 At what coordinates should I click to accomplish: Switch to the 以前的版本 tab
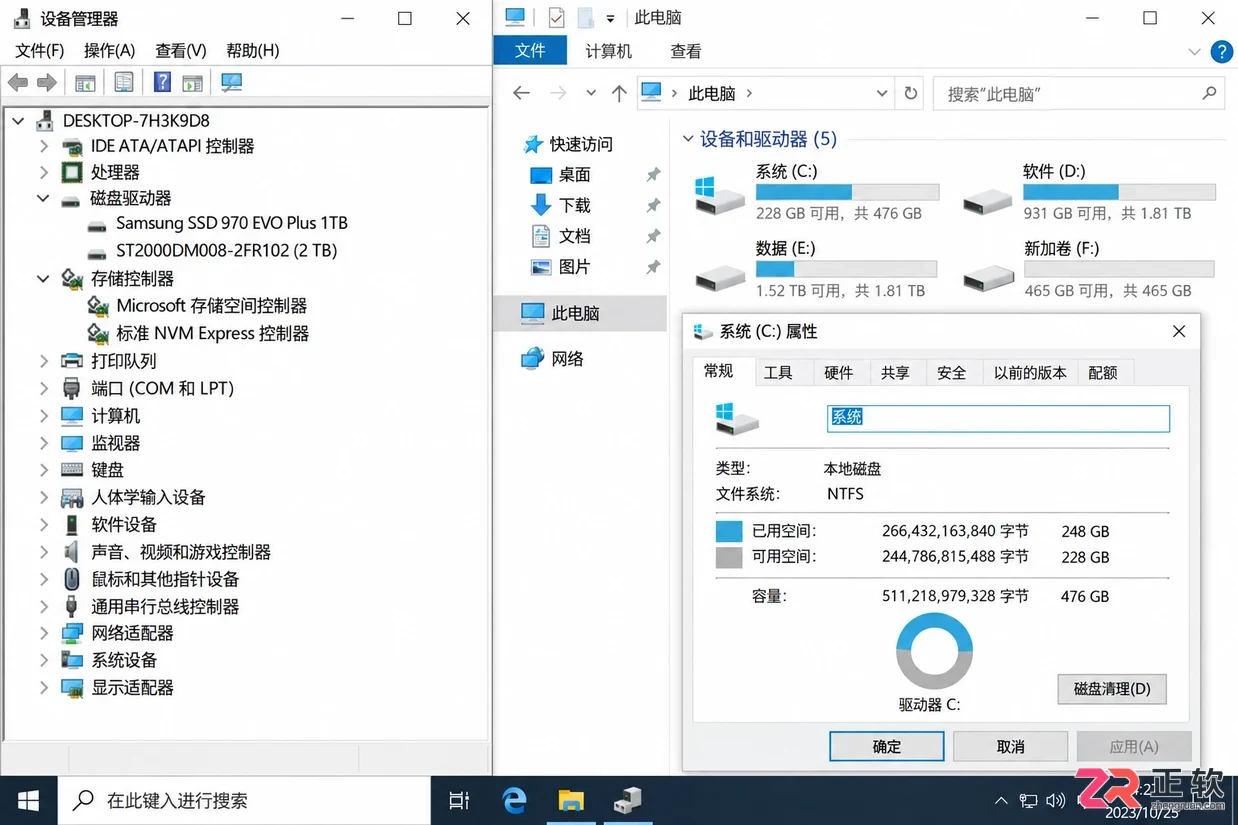(x=1030, y=373)
